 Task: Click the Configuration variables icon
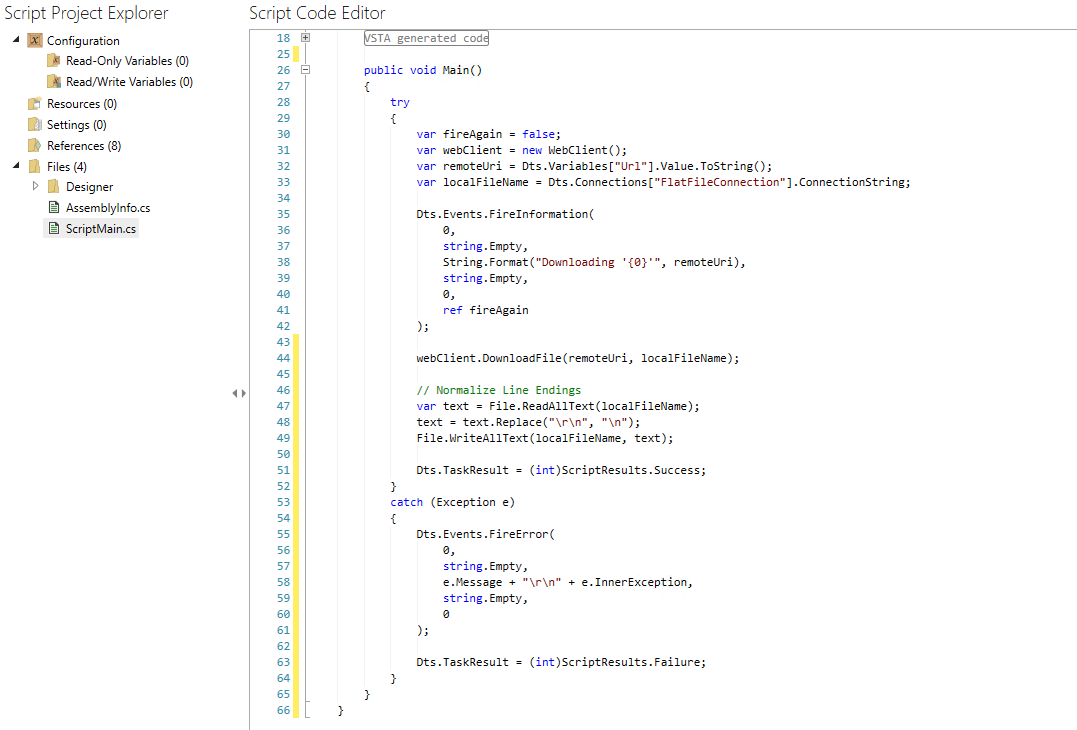33,40
